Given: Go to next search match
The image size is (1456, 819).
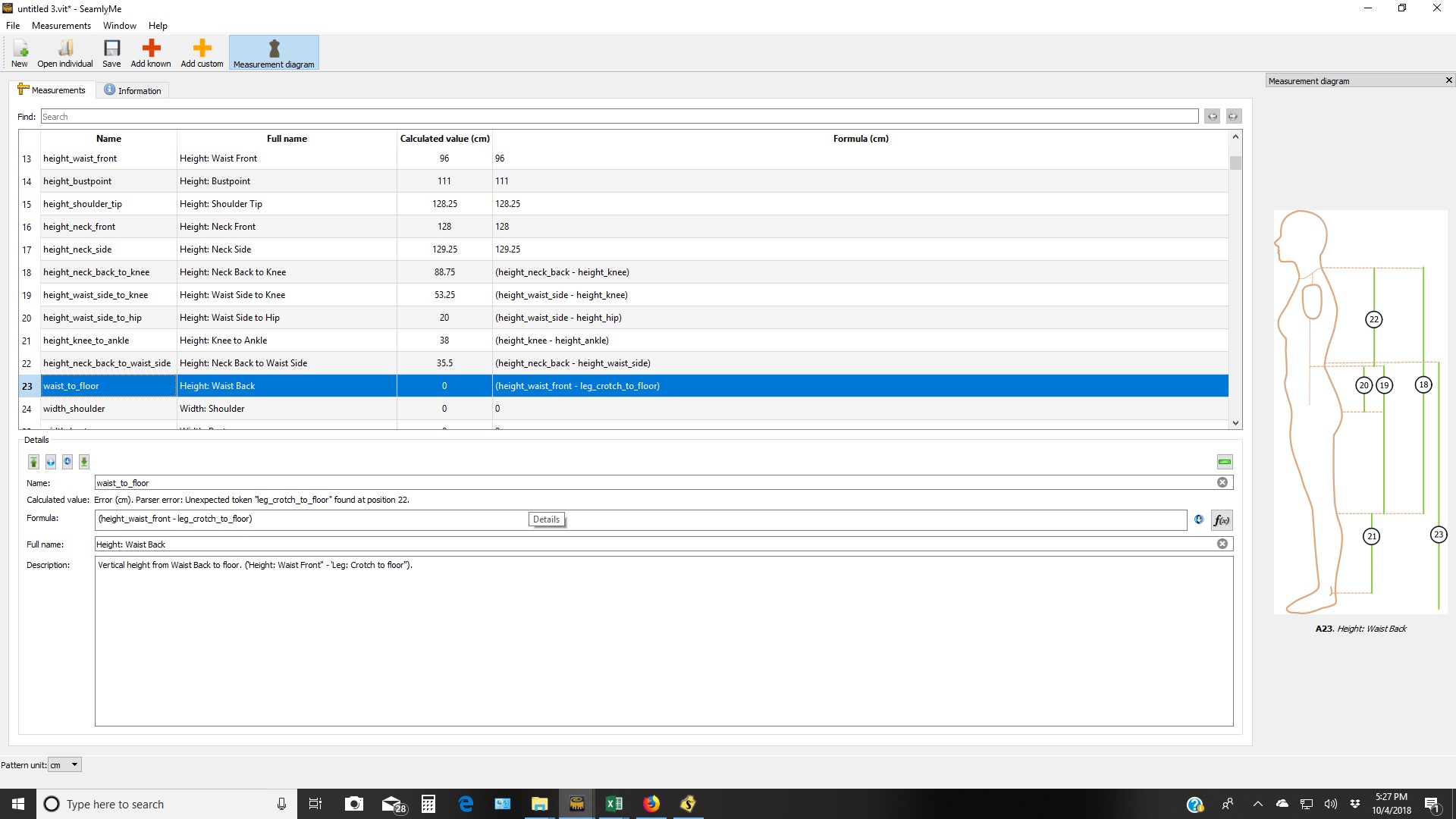Looking at the screenshot, I should point(1234,116).
